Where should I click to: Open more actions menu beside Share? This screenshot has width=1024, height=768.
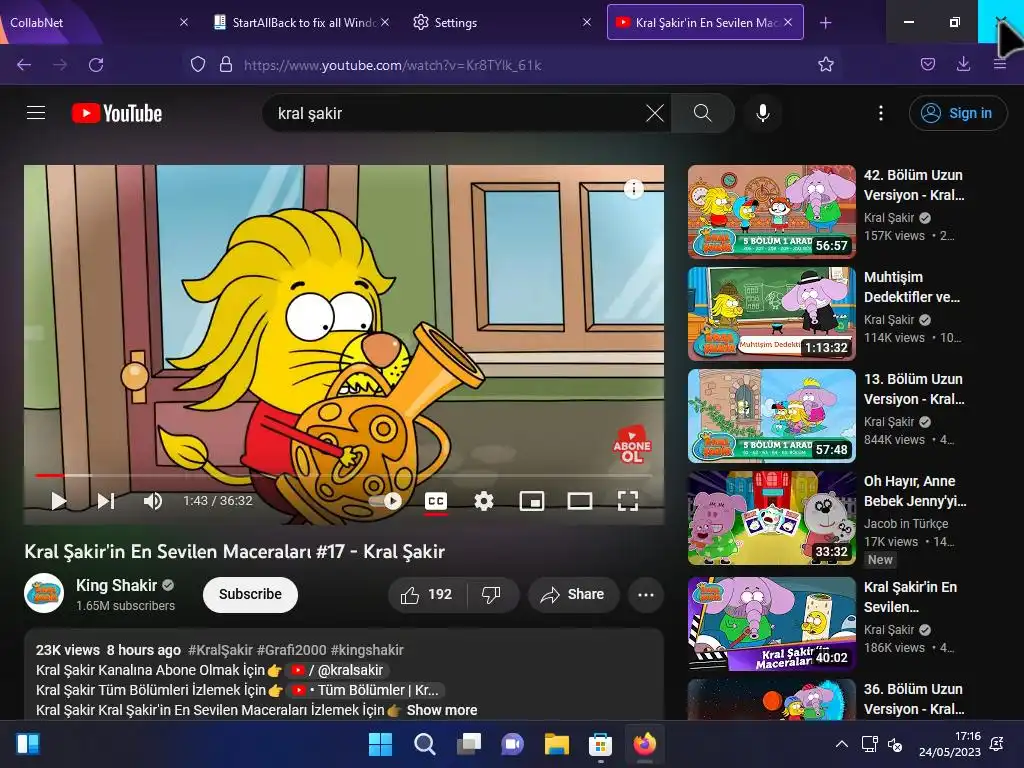click(646, 595)
